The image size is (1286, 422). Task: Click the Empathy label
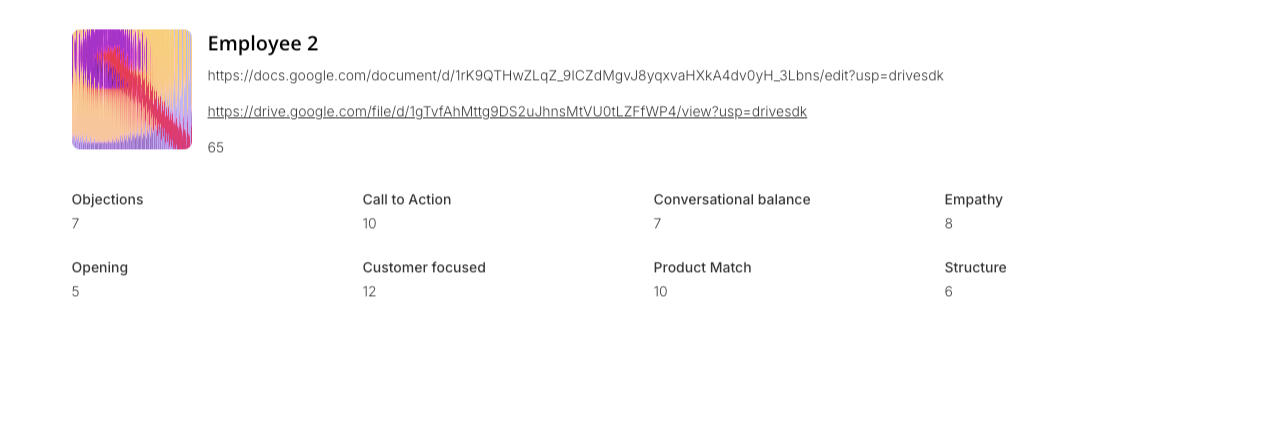pyautogui.click(x=973, y=200)
